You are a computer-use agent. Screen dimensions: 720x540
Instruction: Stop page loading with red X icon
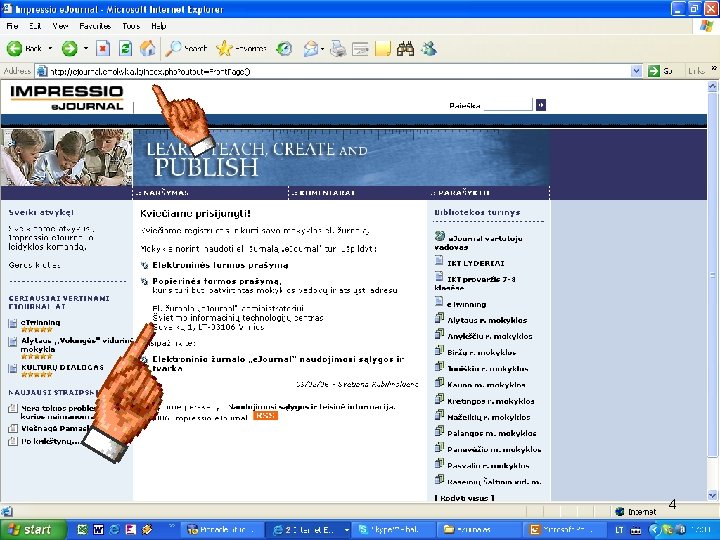103,48
